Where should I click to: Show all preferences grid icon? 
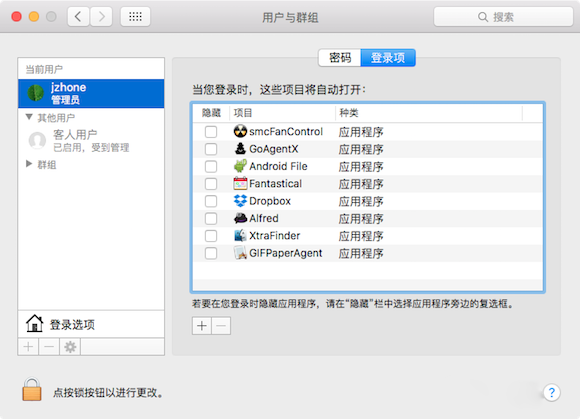(135, 17)
